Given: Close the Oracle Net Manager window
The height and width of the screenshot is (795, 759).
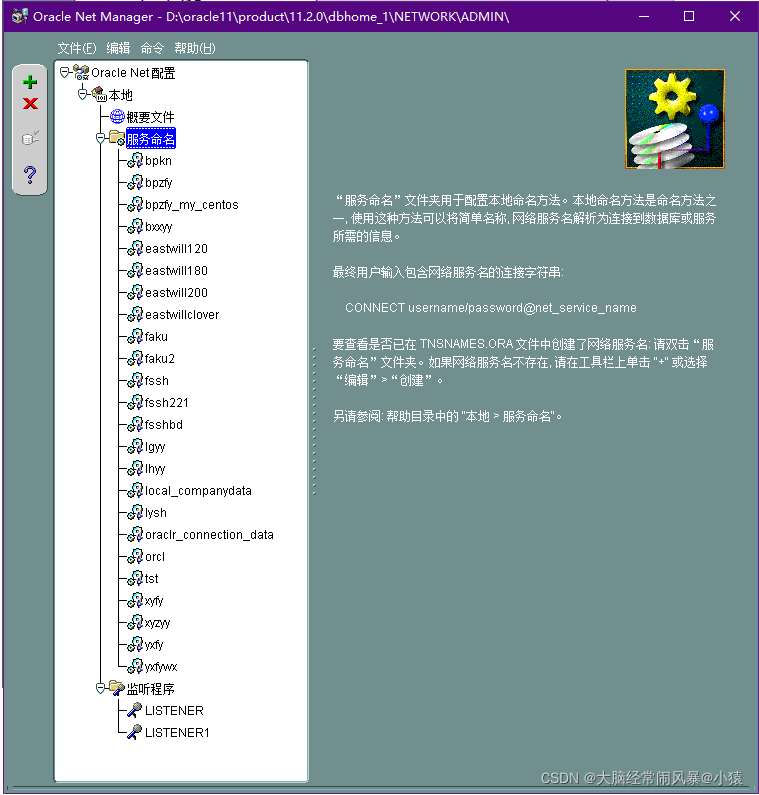Looking at the screenshot, I should [735, 16].
